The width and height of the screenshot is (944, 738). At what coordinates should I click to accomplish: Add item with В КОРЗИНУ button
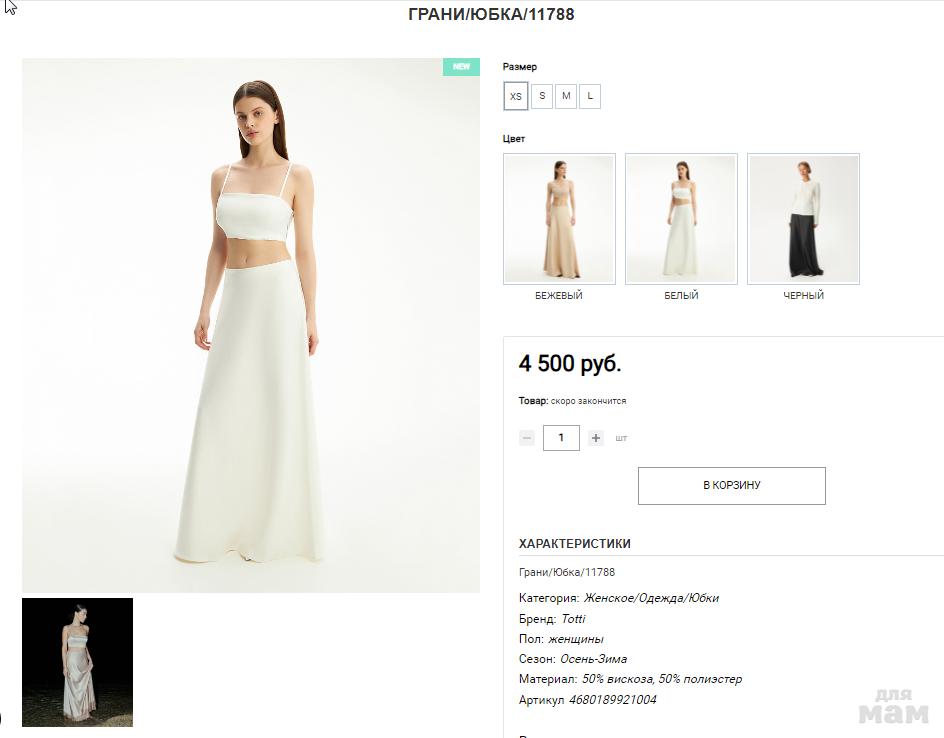pyautogui.click(x=731, y=486)
